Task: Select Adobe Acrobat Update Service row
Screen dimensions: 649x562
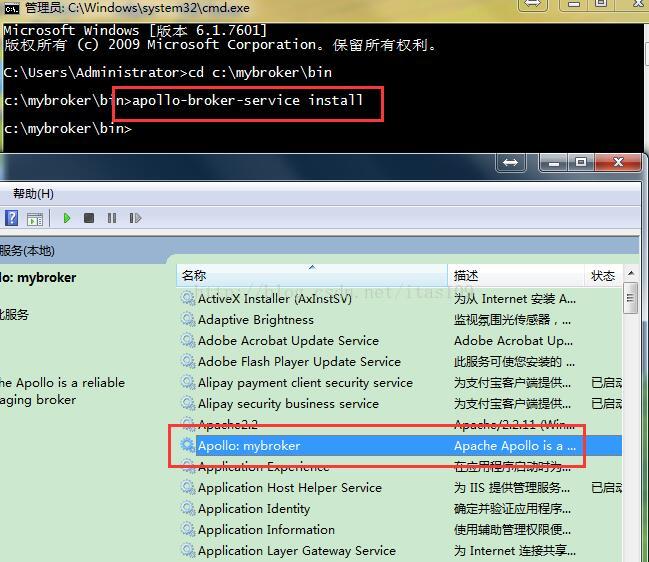Action: [401, 341]
